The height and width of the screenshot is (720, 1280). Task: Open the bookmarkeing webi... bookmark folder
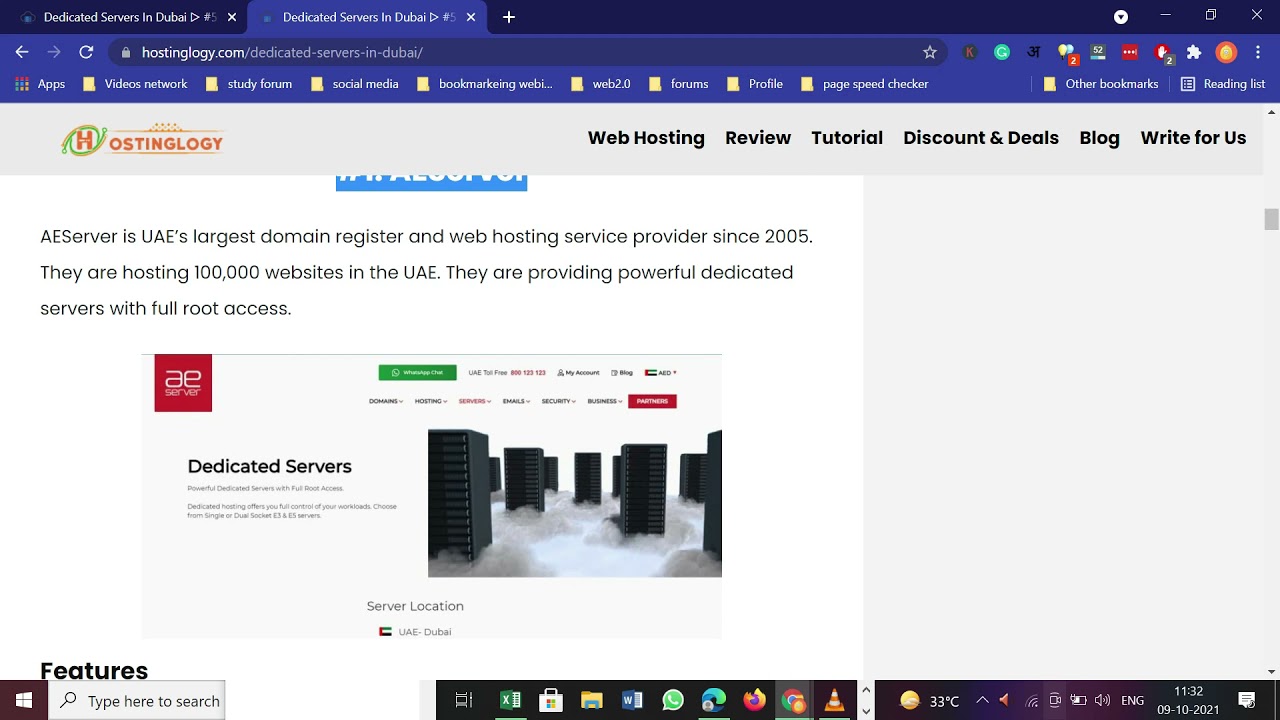[x=484, y=84]
